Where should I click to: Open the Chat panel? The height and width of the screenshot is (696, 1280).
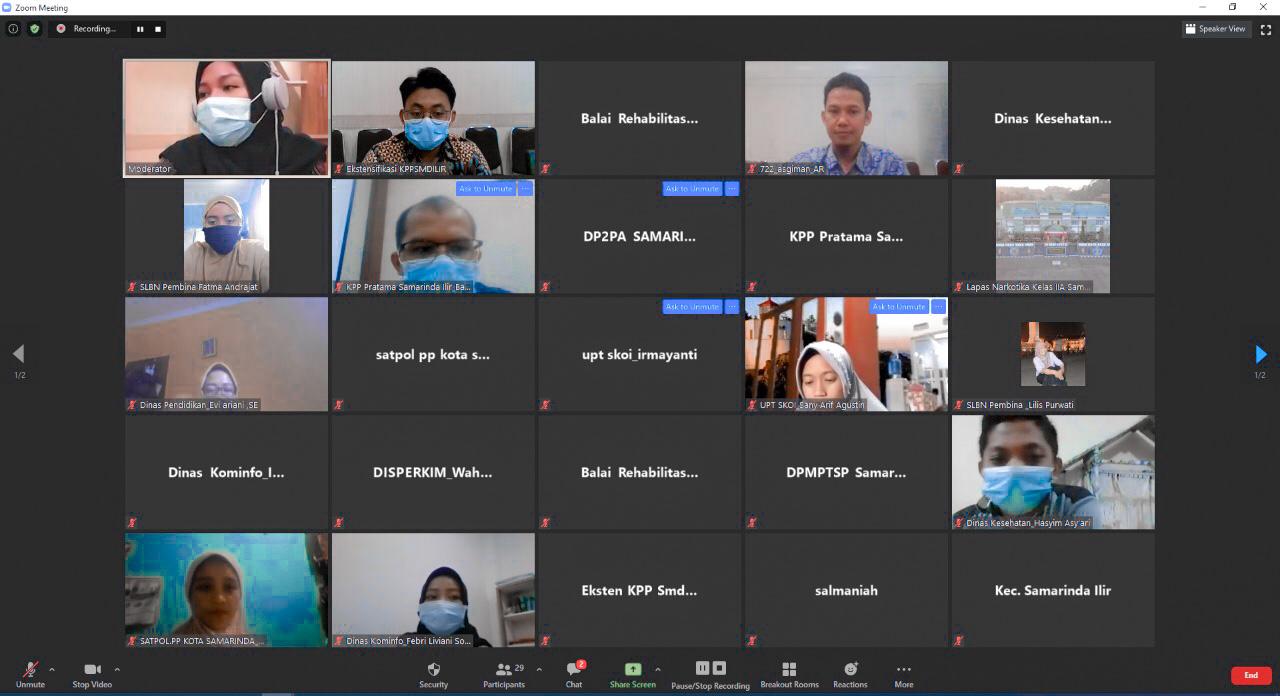coord(574,674)
